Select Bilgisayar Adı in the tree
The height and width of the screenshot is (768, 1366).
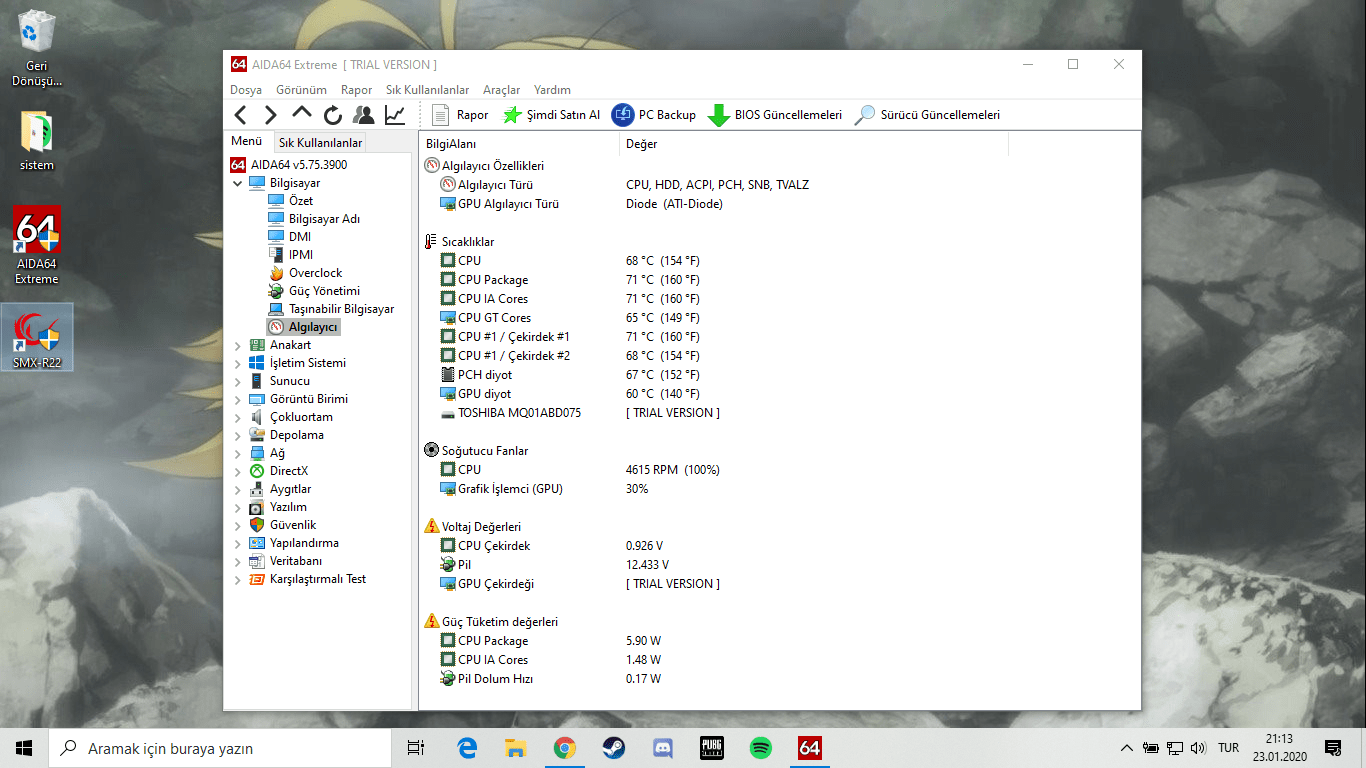(324, 219)
